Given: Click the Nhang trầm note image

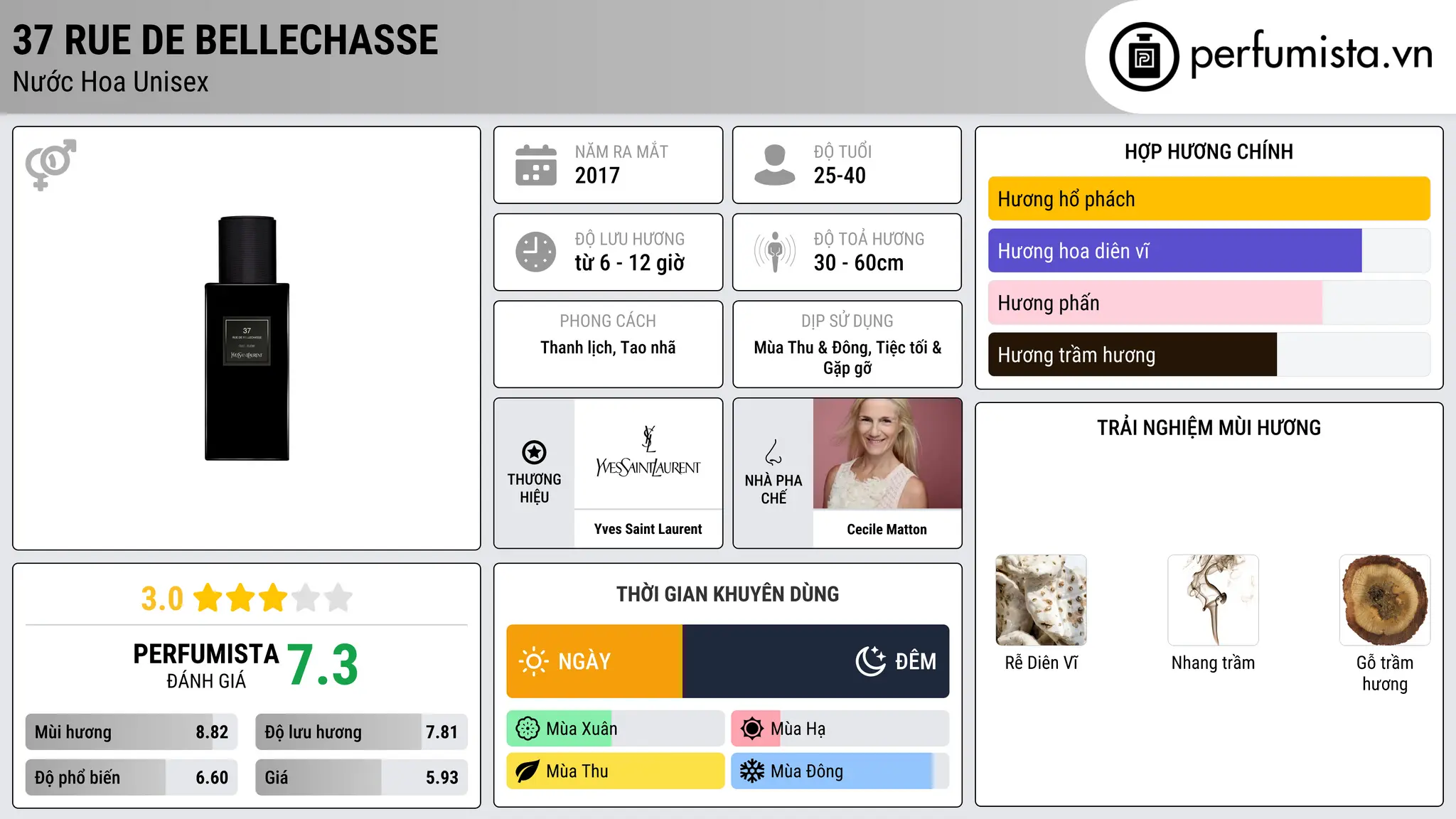Looking at the screenshot, I should [1213, 600].
